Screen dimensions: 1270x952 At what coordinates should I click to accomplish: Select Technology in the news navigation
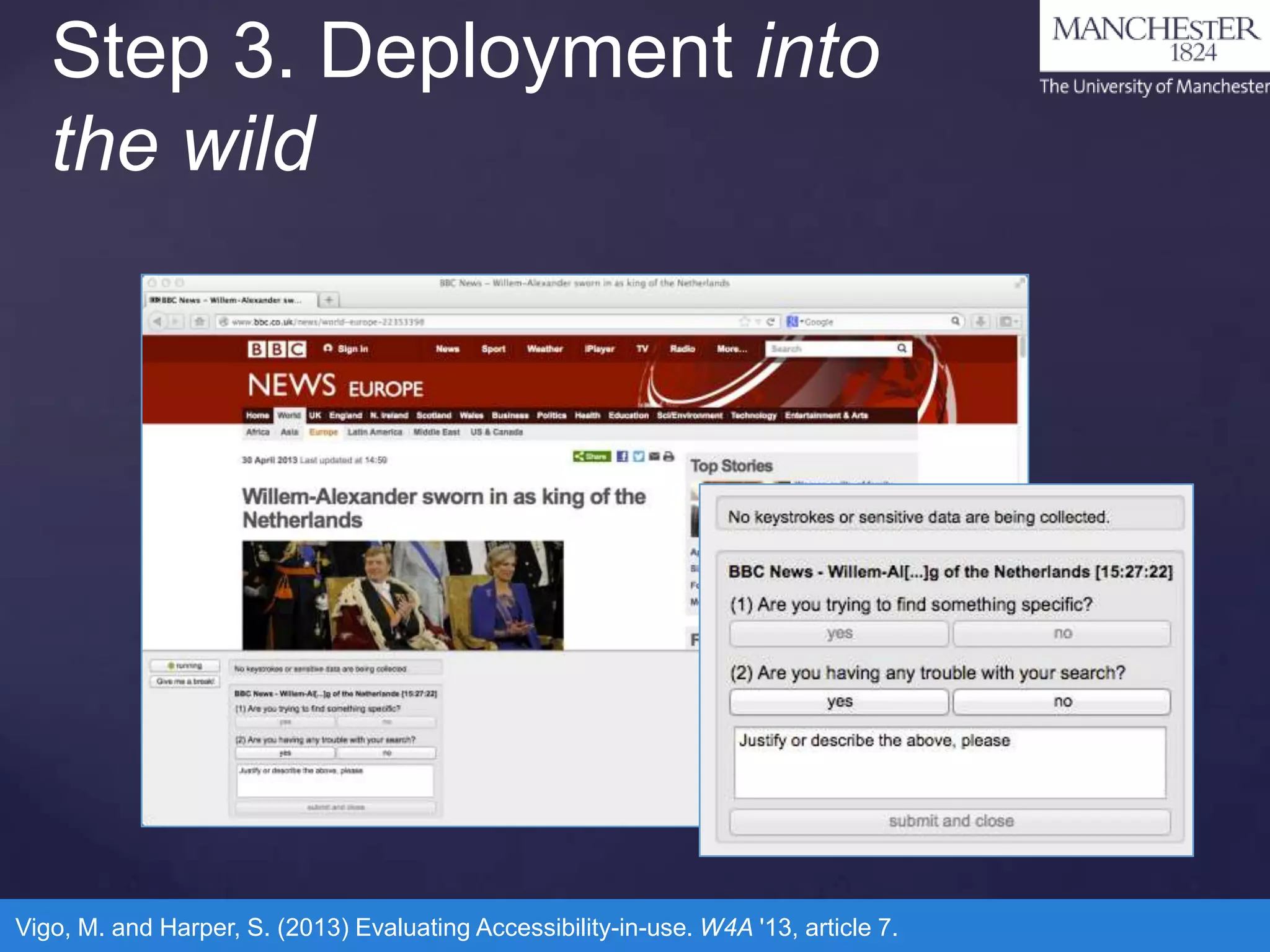[x=753, y=415]
